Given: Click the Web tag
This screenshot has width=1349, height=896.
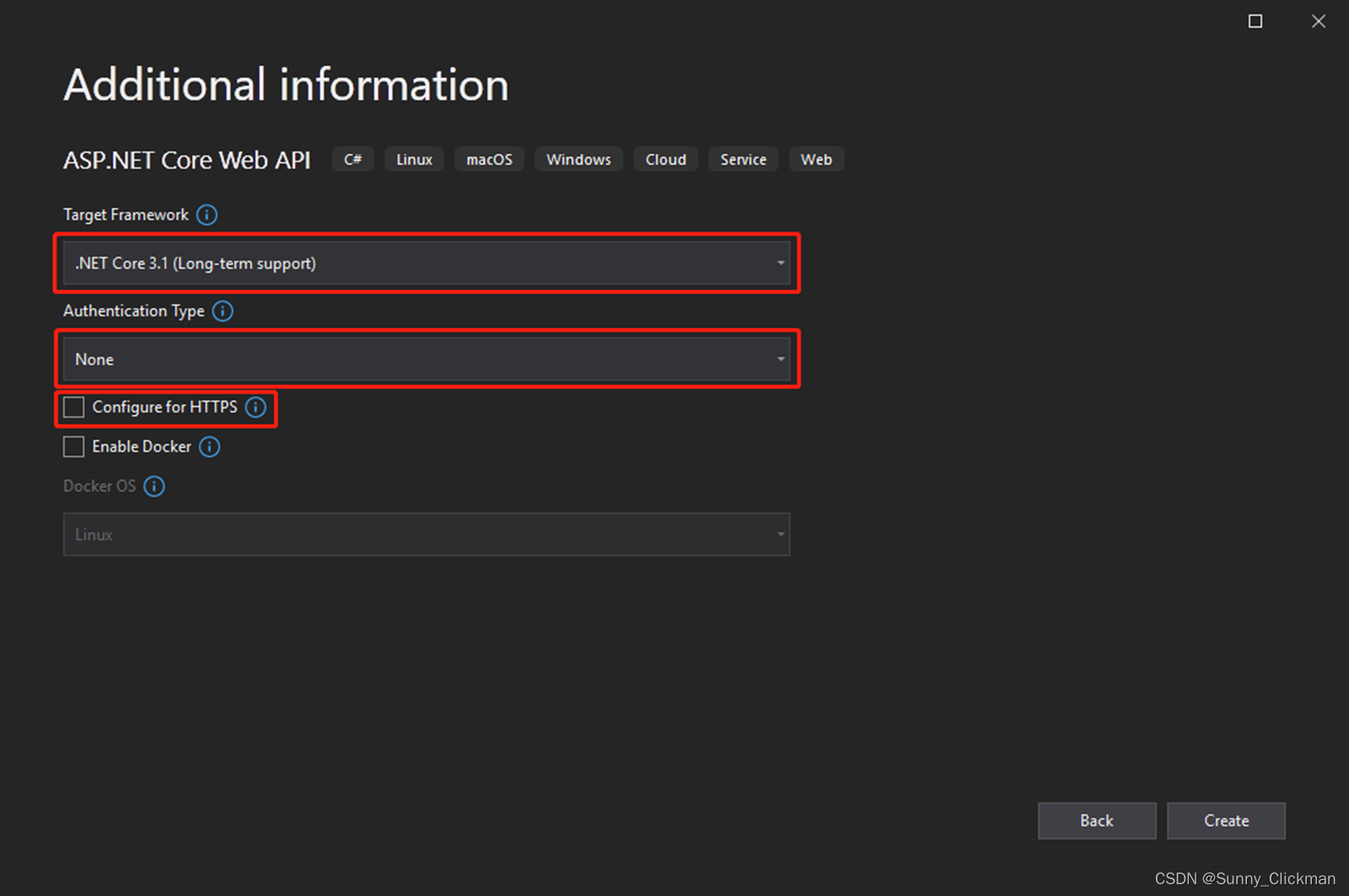Looking at the screenshot, I should point(816,159).
